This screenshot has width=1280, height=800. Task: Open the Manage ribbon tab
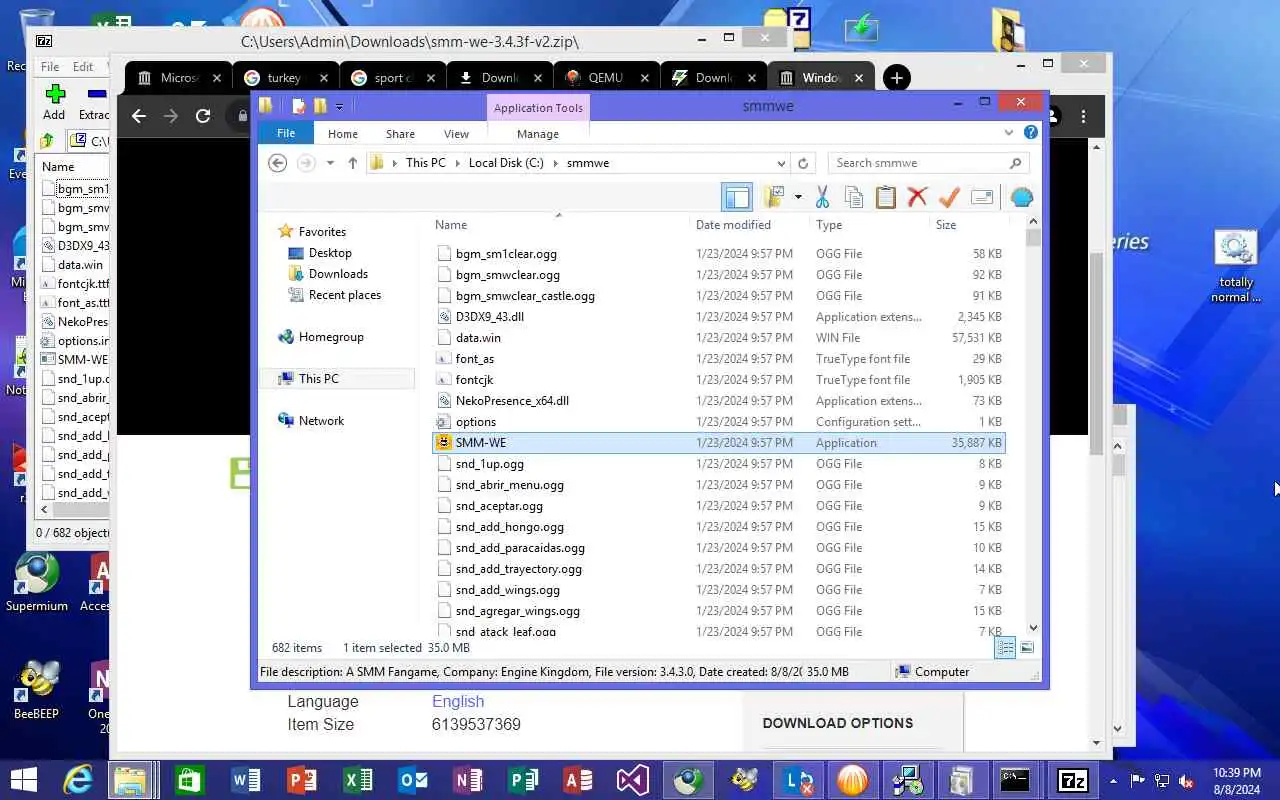(x=538, y=133)
